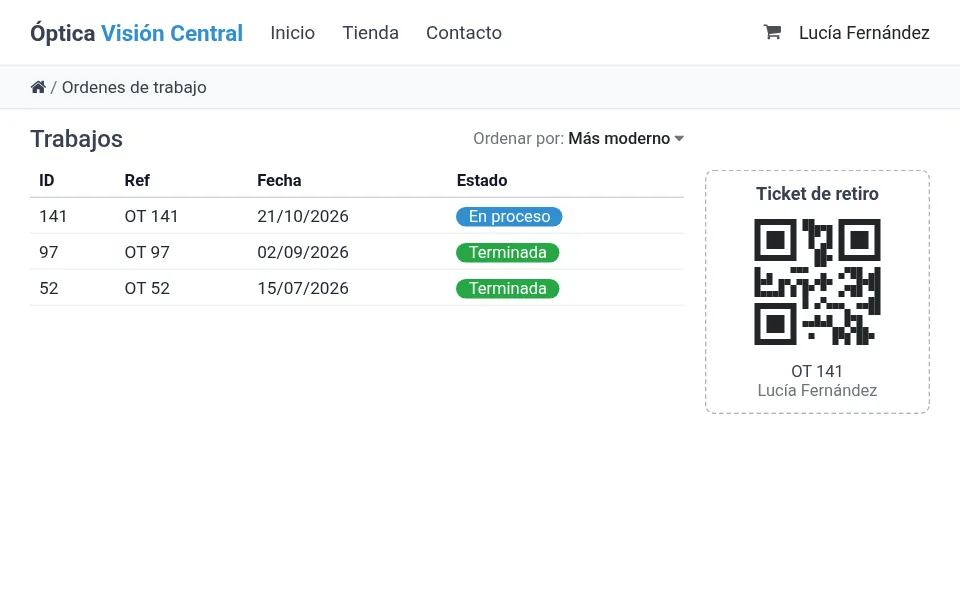Open the 'Más moderno' sort dropdown
Screen dimensions: 960x600
pos(626,138)
